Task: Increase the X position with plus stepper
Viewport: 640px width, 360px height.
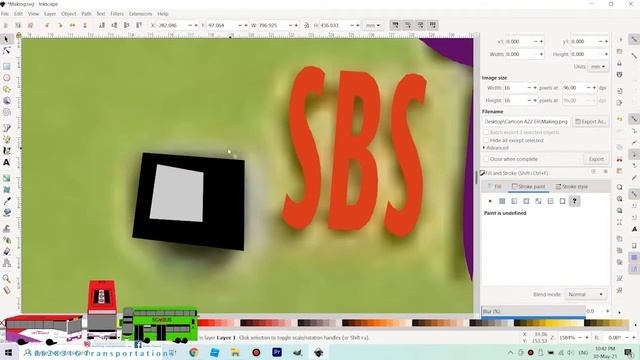Action: [x=196, y=25]
